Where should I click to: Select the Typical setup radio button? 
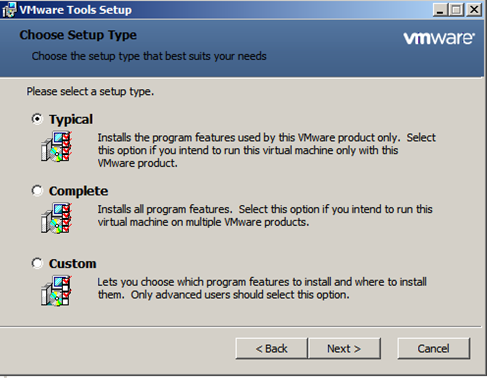pos(37,119)
